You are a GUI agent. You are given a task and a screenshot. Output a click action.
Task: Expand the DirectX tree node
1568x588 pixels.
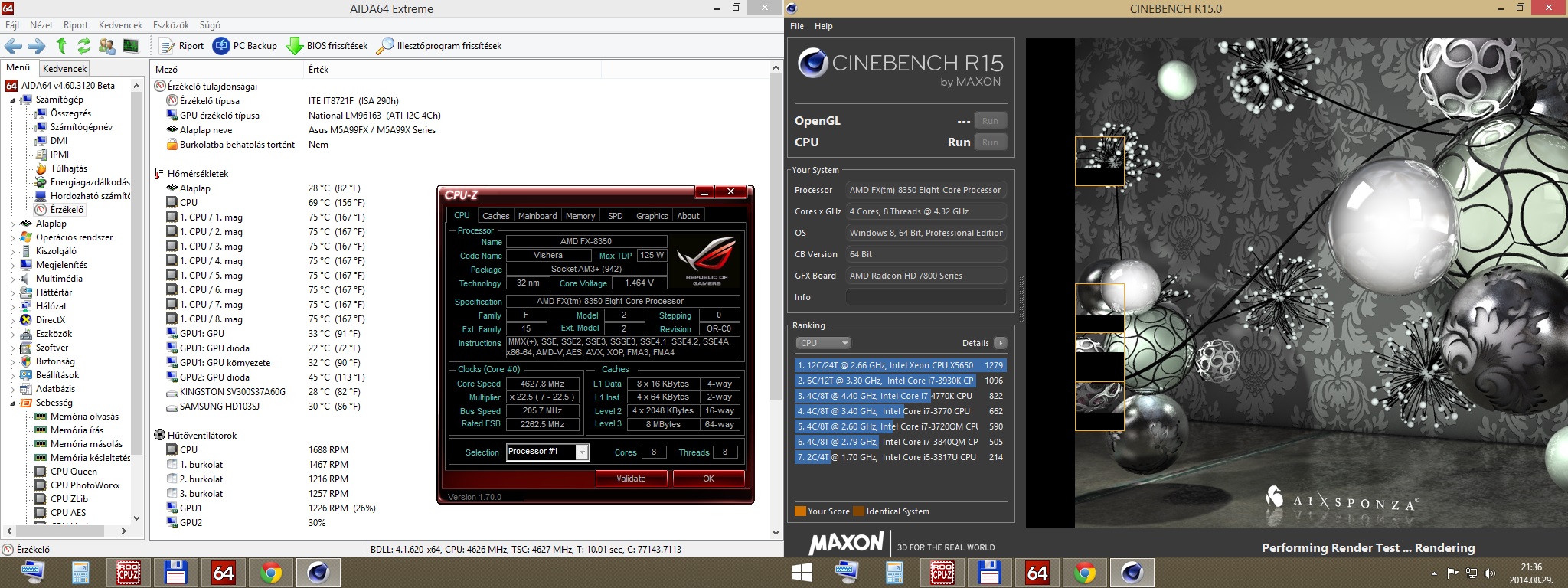[x=12, y=320]
